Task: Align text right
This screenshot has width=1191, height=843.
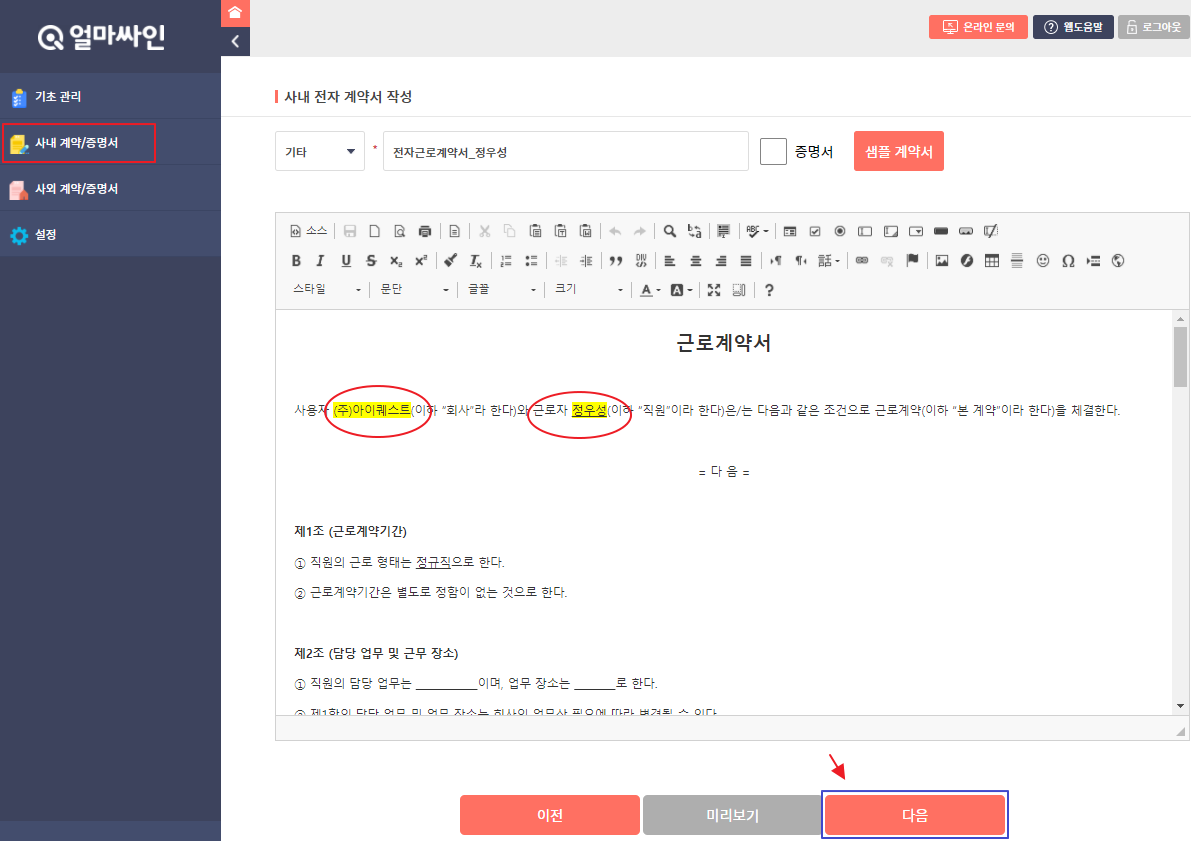Action: click(721, 260)
